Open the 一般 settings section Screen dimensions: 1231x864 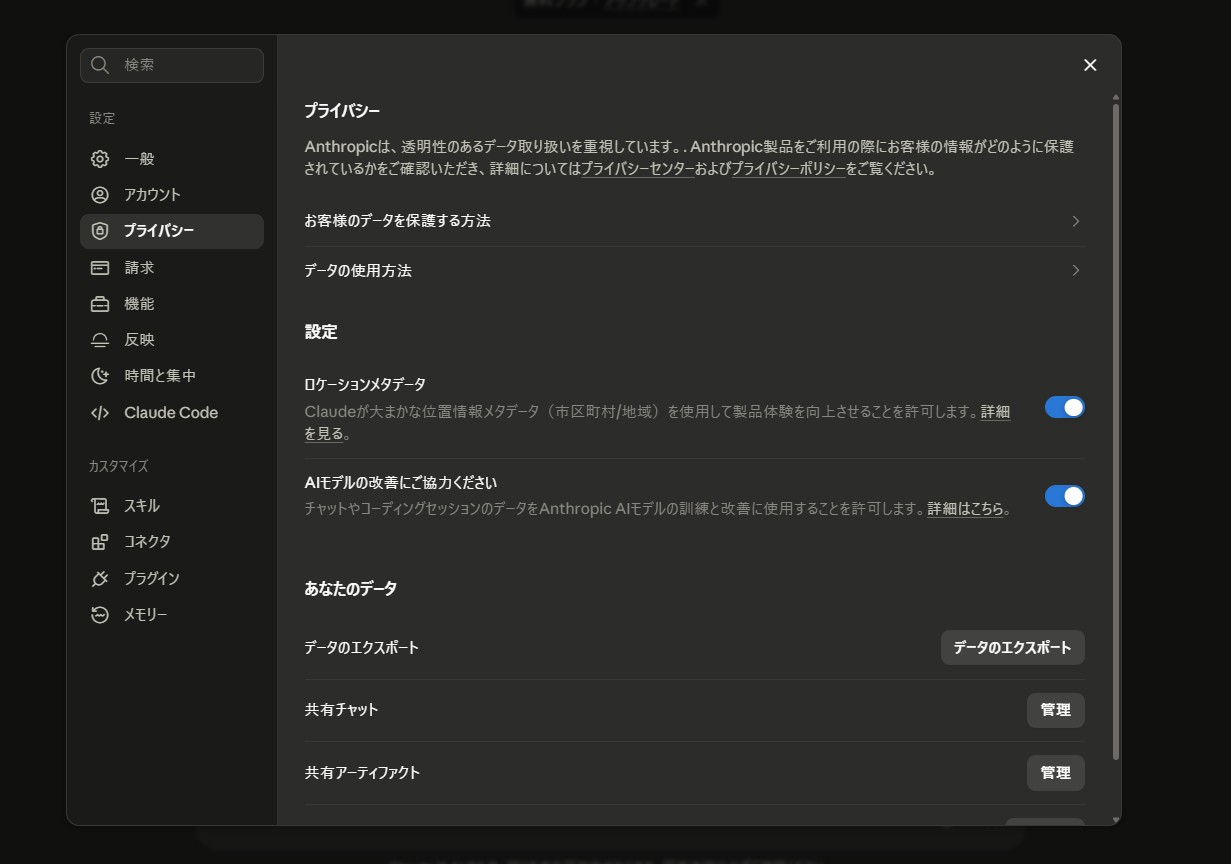[172, 159]
